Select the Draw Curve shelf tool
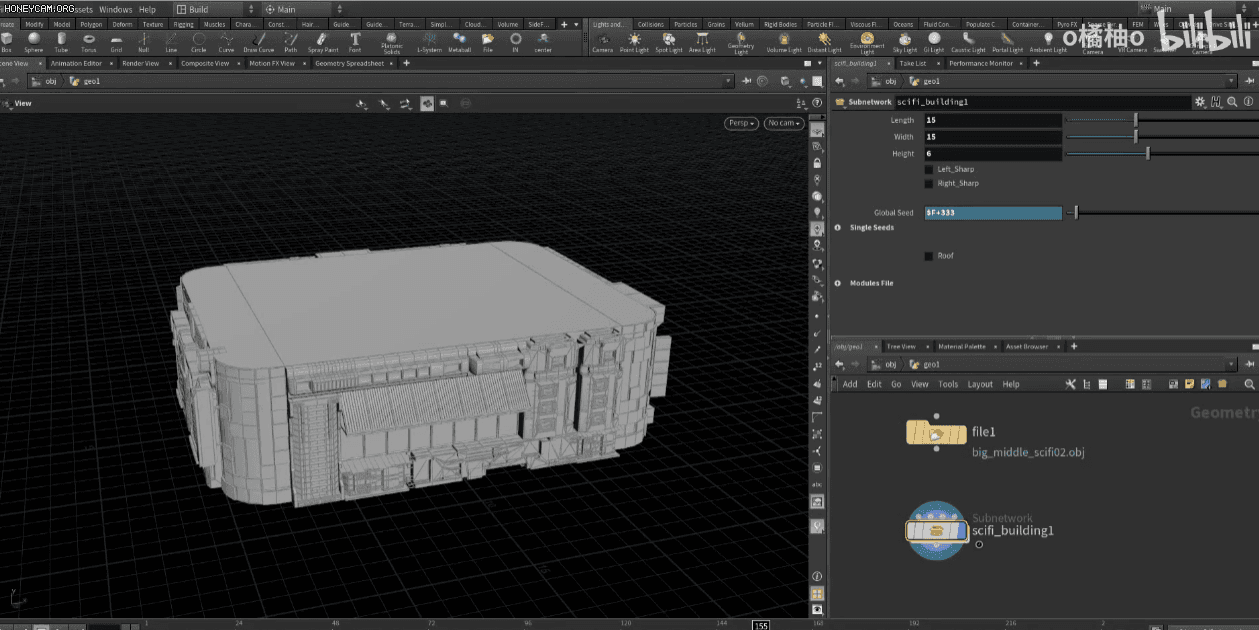This screenshot has width=1259, height=630. pos(258,41)
